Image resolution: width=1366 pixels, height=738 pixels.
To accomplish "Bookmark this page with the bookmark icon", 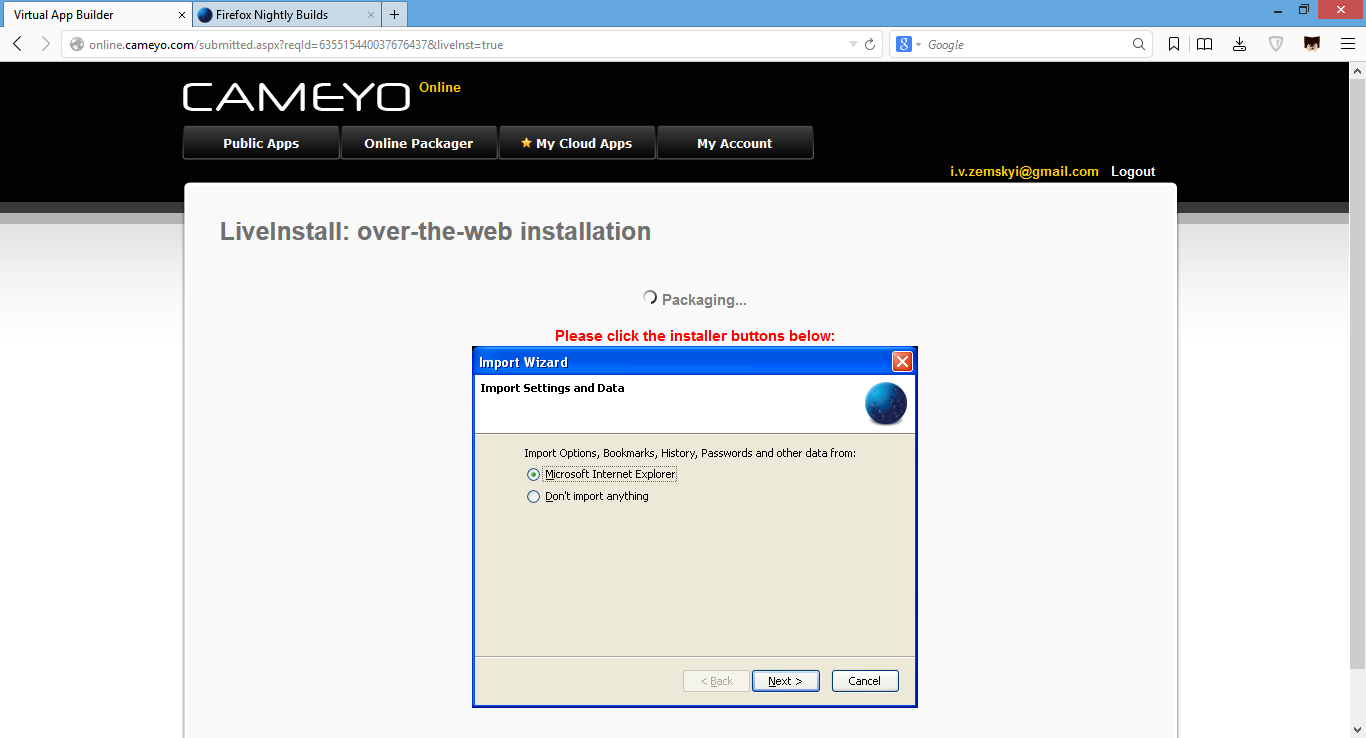I will pyautogui.click(x=1174, y=44).
